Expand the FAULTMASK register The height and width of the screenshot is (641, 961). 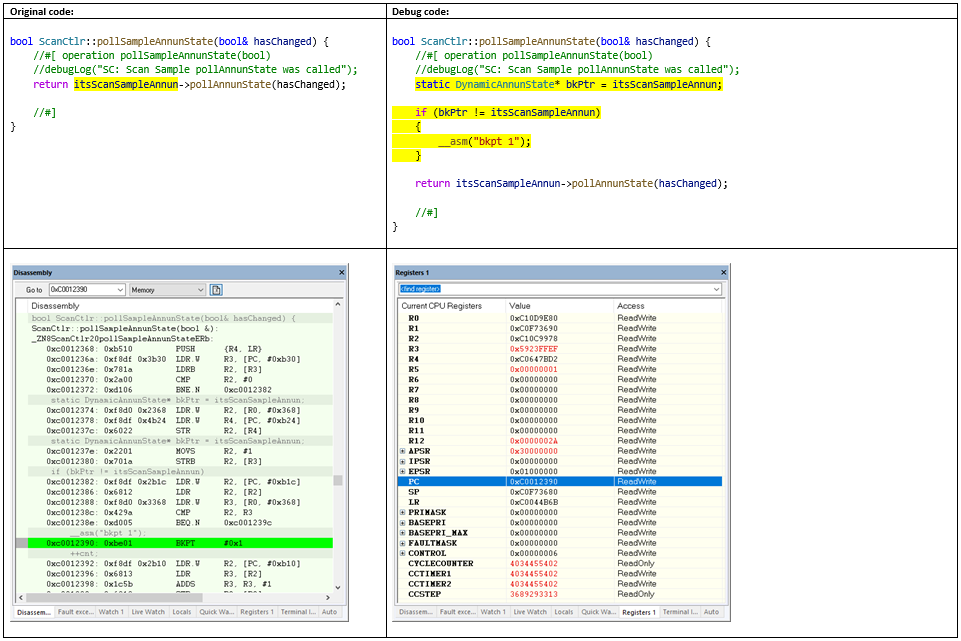pyautogui.click(x=403, y=543)
